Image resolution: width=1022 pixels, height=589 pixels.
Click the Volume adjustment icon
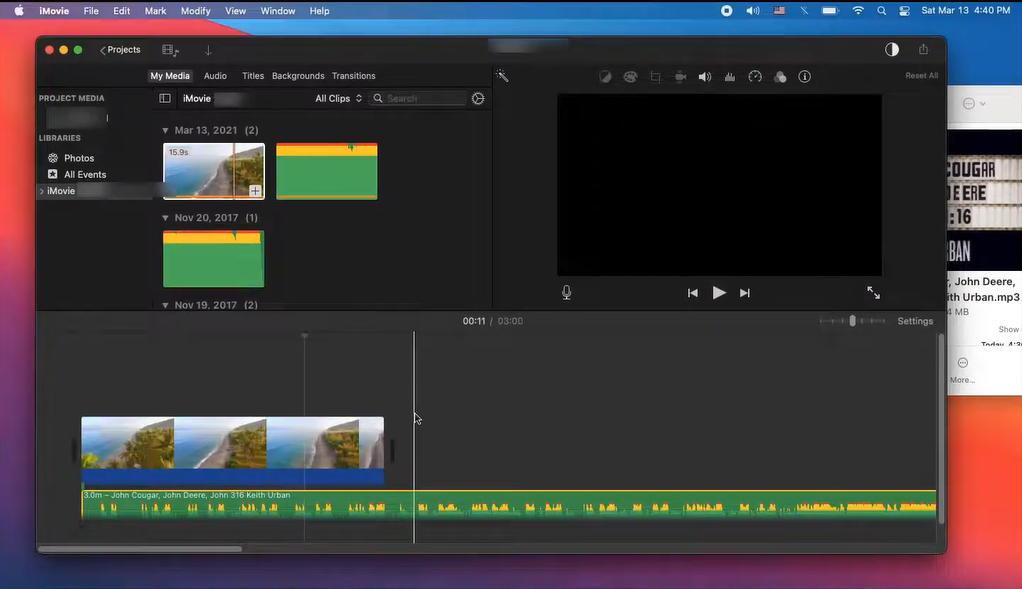(705, 76)
